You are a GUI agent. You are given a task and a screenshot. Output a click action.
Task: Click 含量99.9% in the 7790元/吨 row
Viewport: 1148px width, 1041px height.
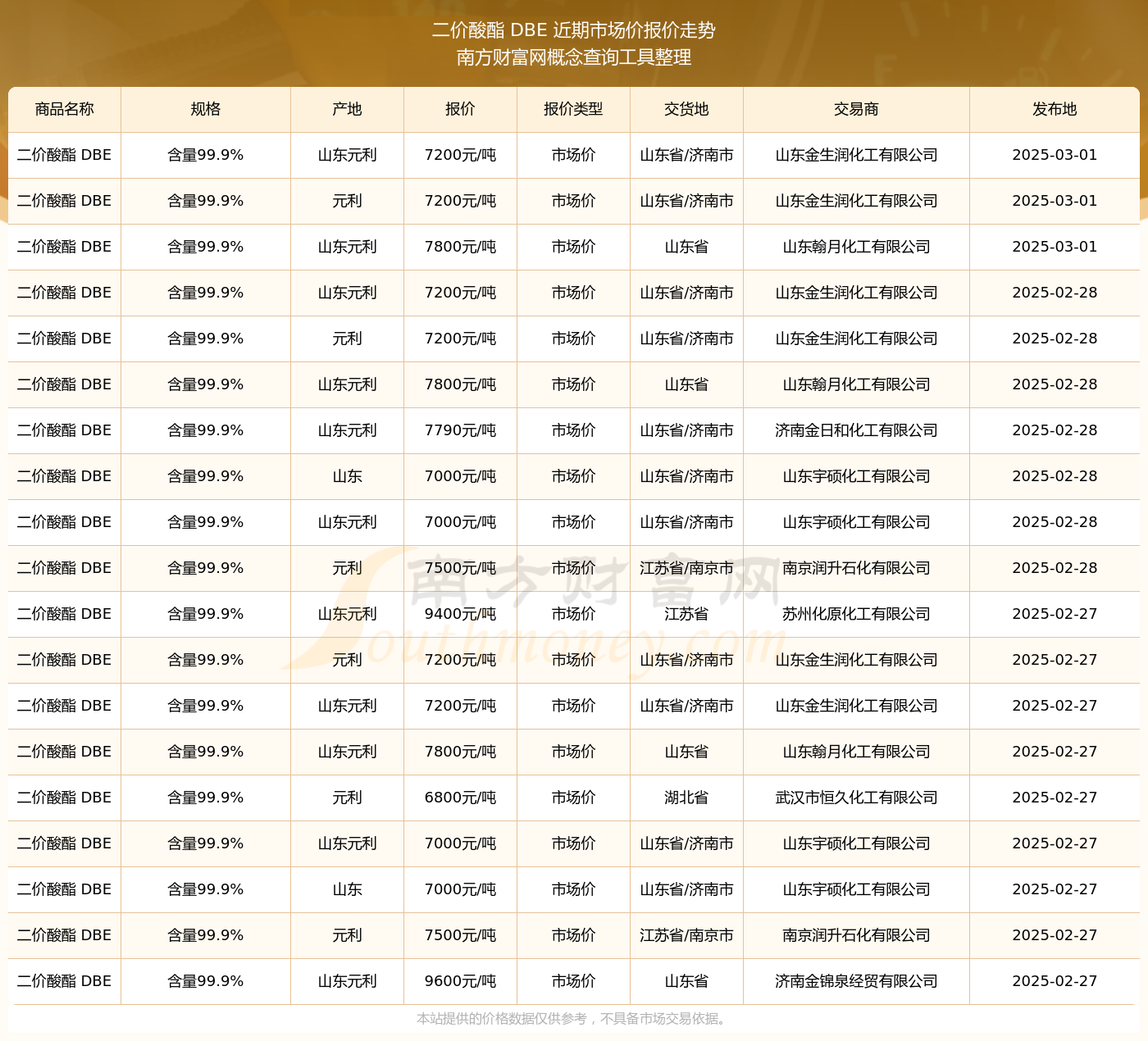206,430
